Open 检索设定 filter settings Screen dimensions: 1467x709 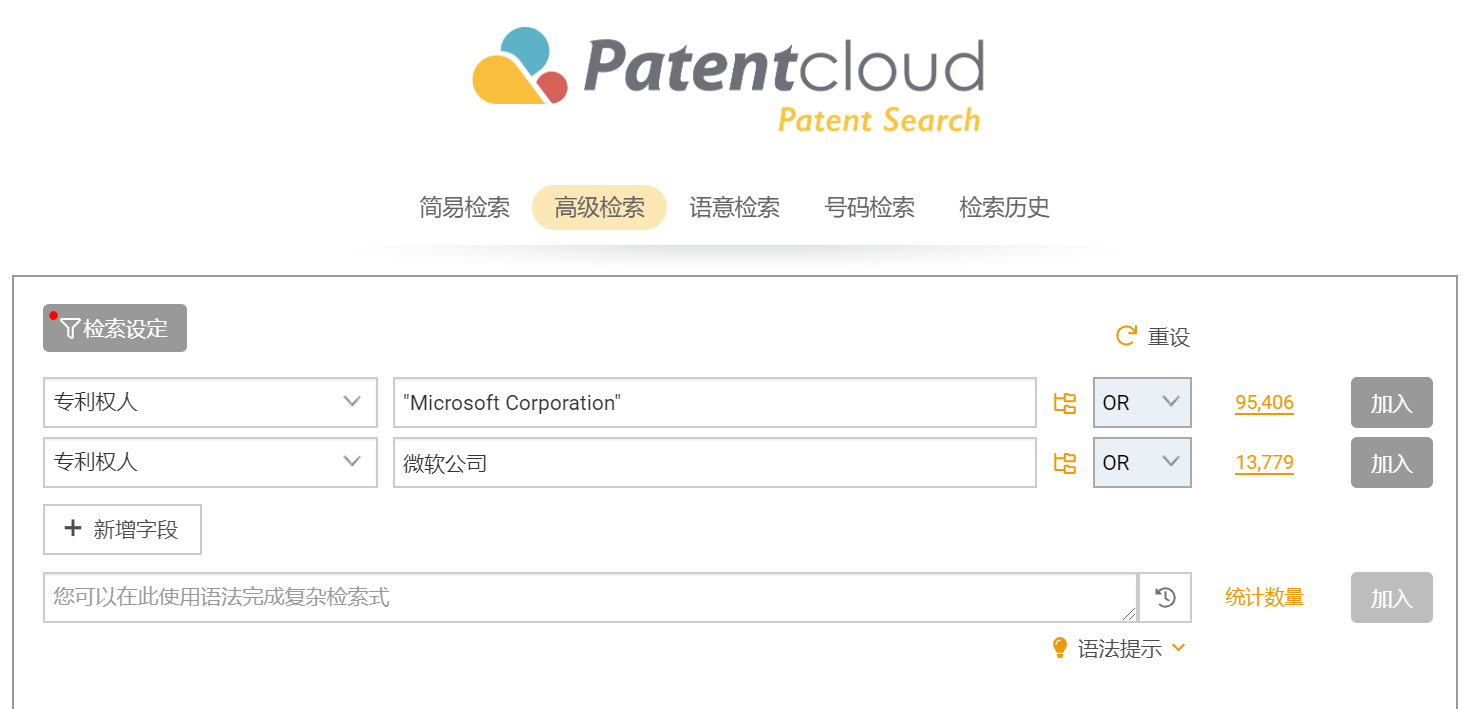coord(115,328)
